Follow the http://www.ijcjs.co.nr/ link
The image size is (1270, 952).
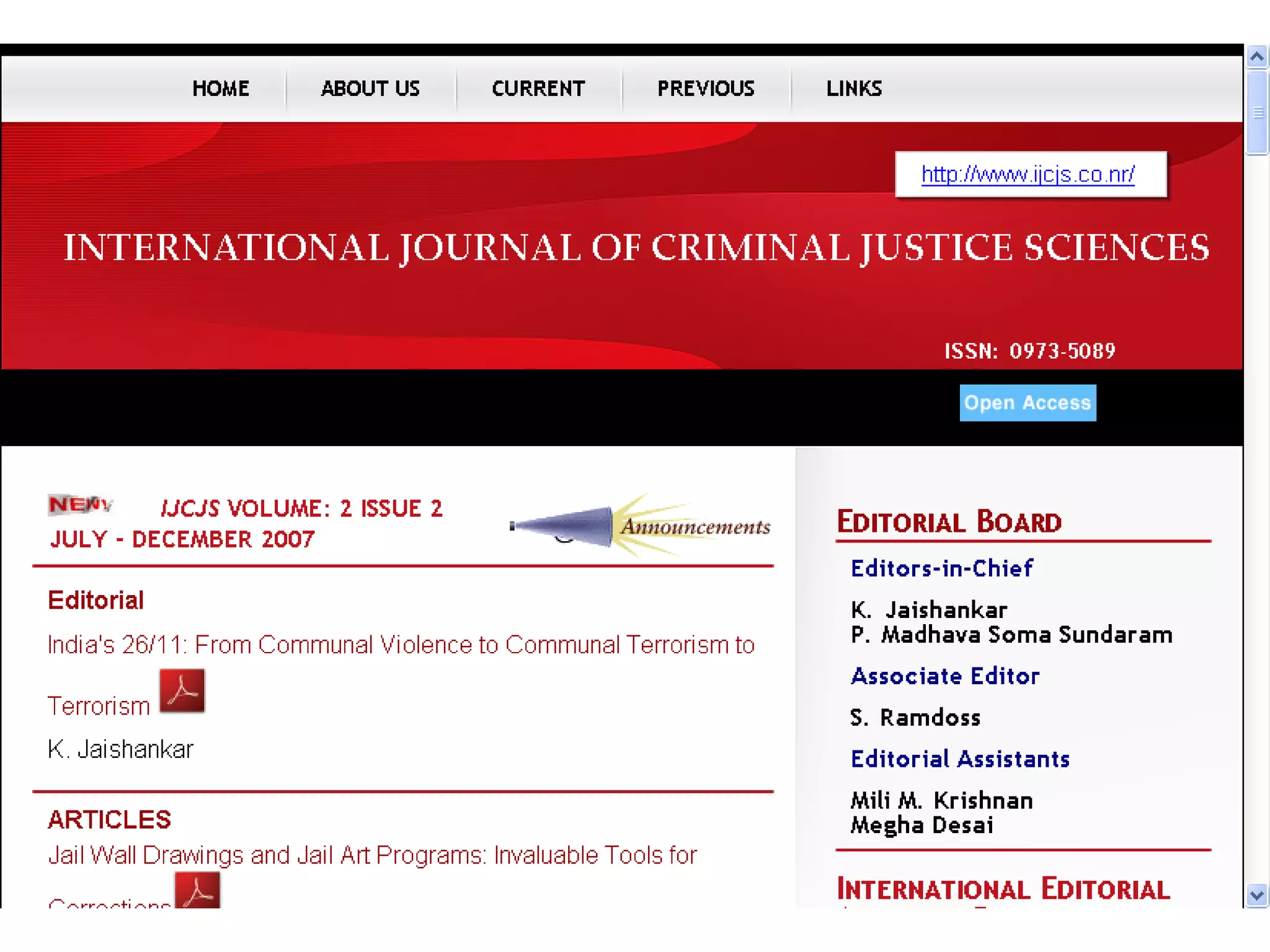tap(1028, 175)
